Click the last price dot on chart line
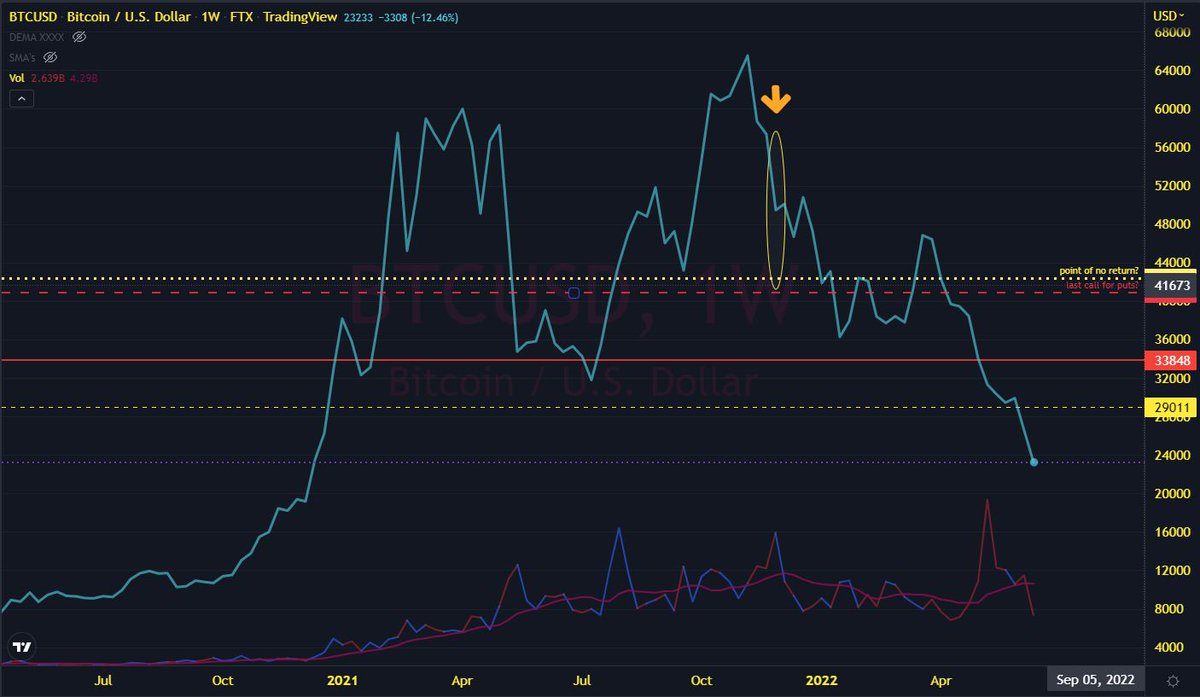The image size is (1200, 697). (1033, 462)
